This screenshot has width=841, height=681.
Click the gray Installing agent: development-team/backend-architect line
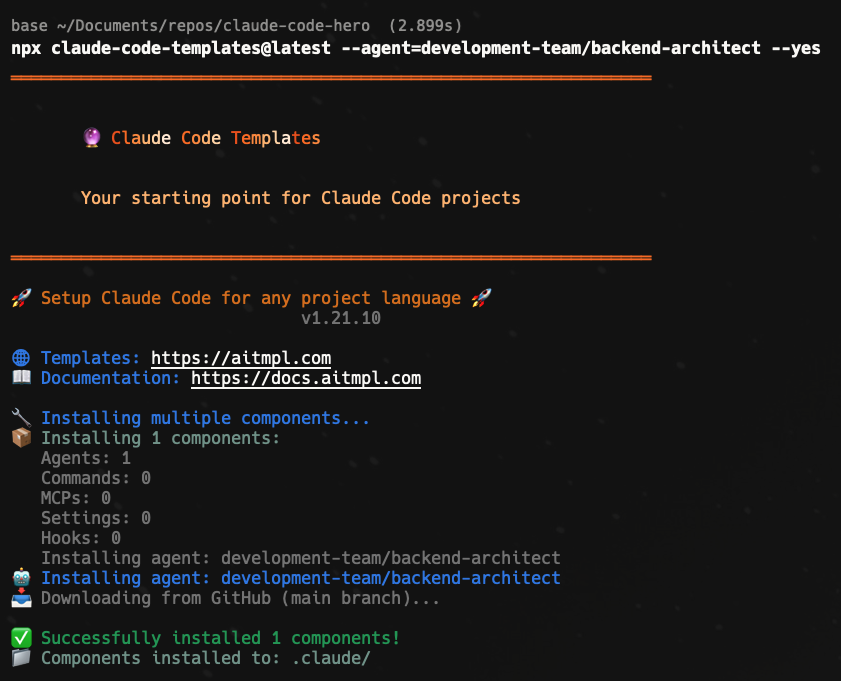click(x=301, y=558)
